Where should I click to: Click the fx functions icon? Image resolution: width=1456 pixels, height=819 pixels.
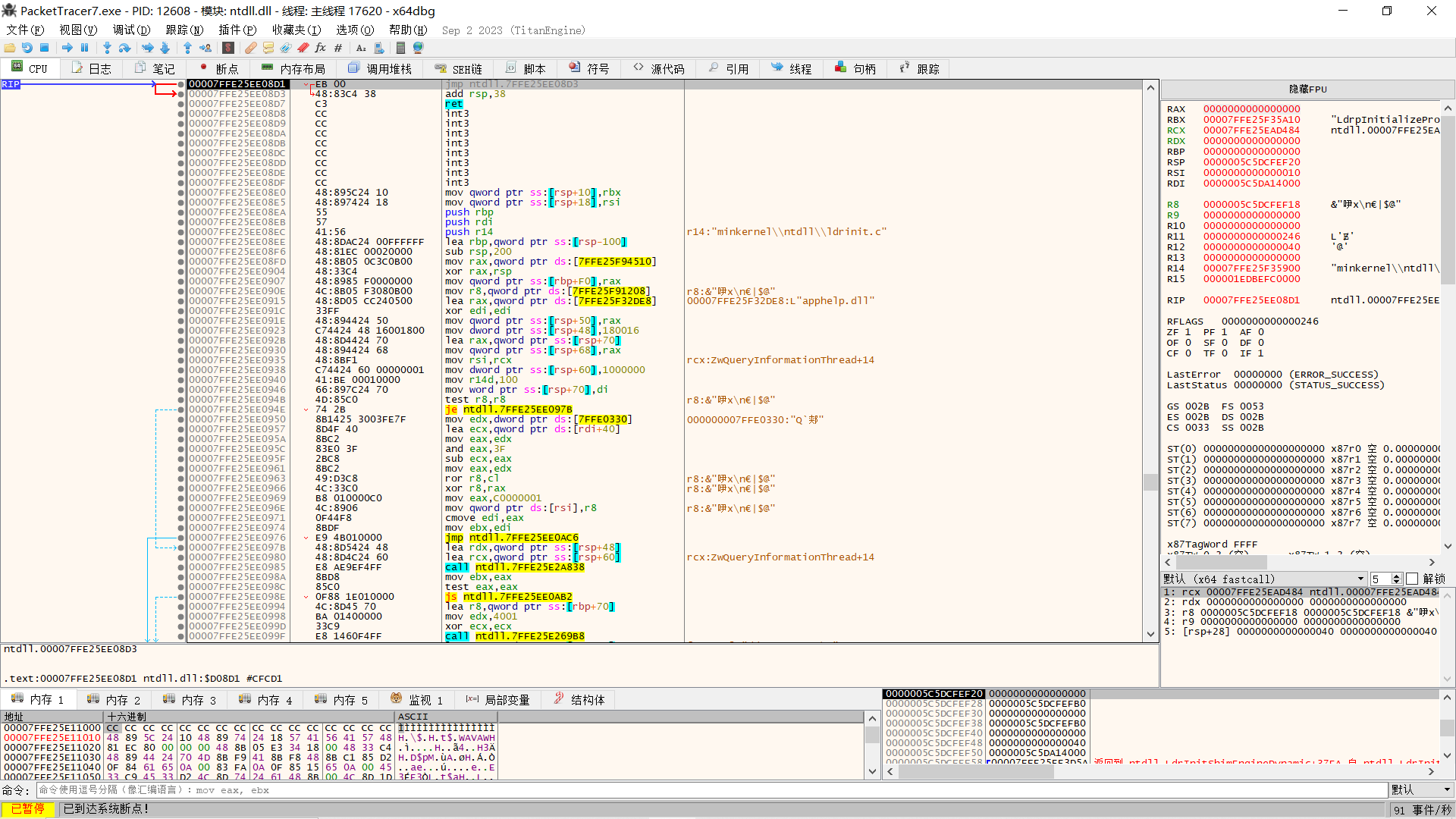pyautogui.click(x=320, y=48)
